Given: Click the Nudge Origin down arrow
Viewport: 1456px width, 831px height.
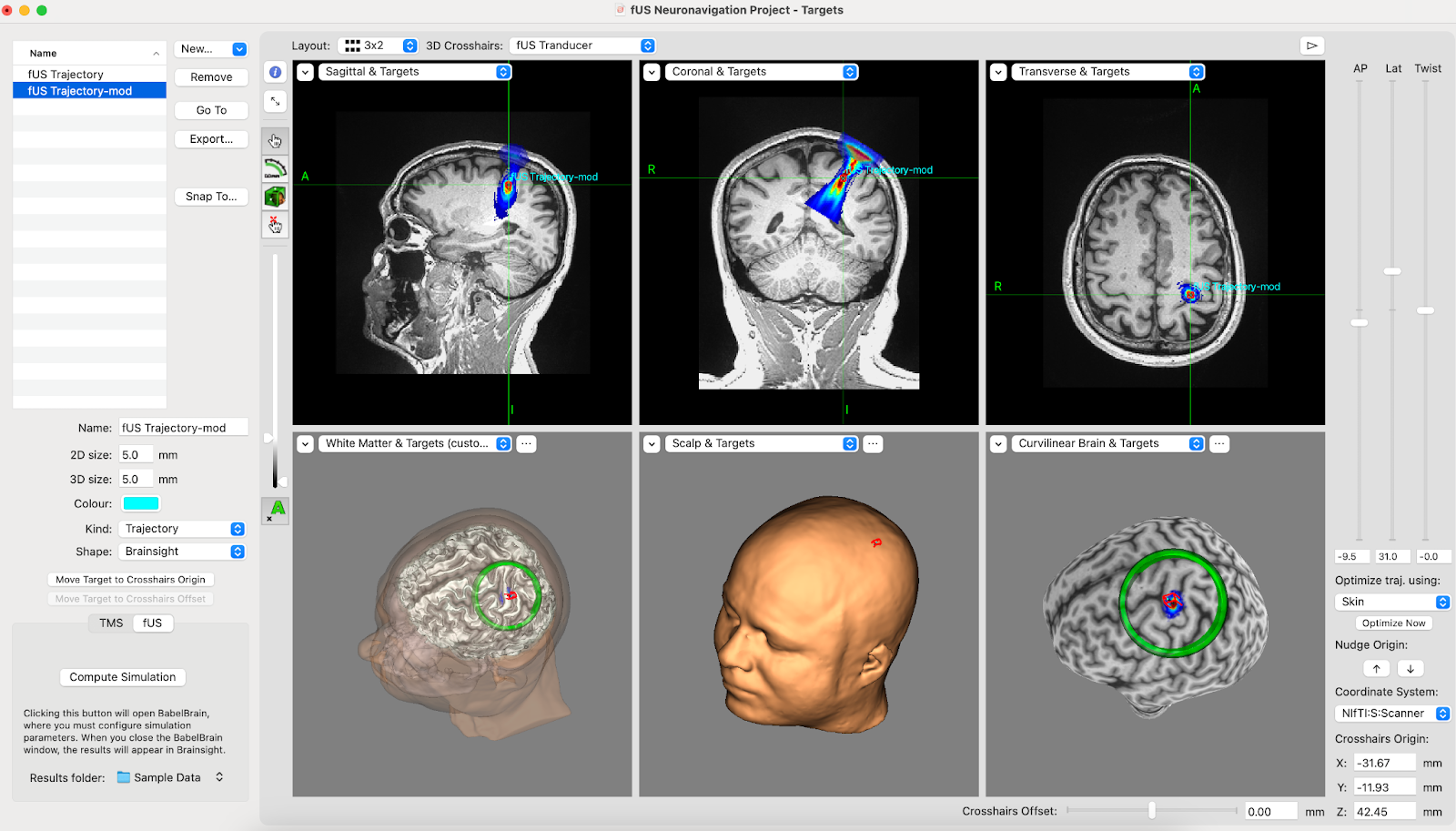Looking at the screenshot, I should [1410, 668].
